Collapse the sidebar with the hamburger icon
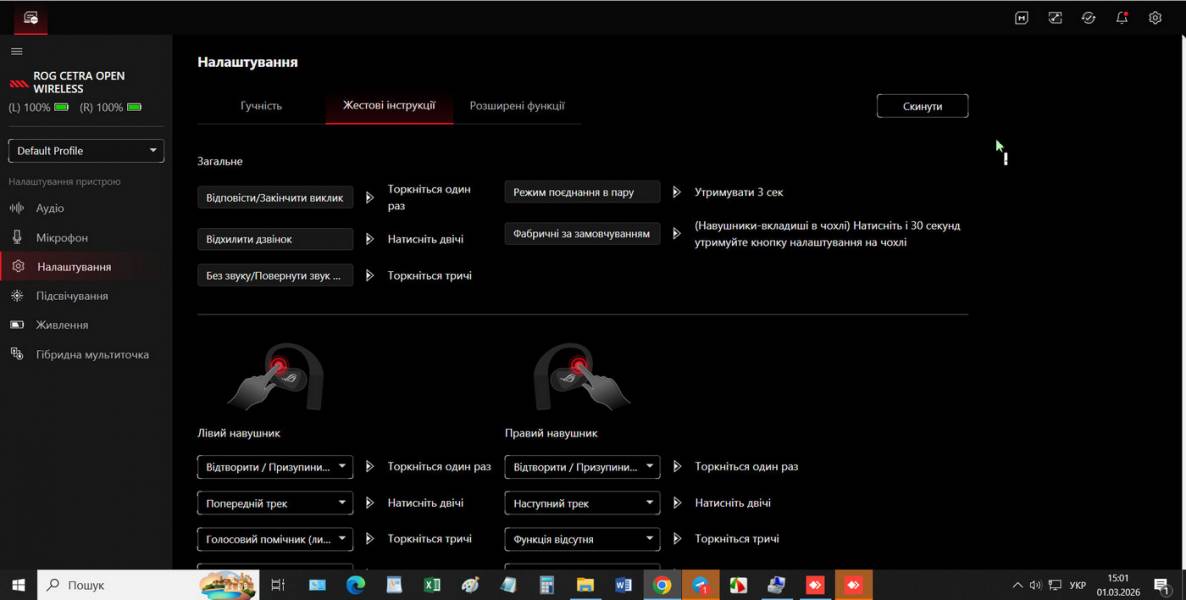The image size is (1186, 600). click(x=16, y=51)
